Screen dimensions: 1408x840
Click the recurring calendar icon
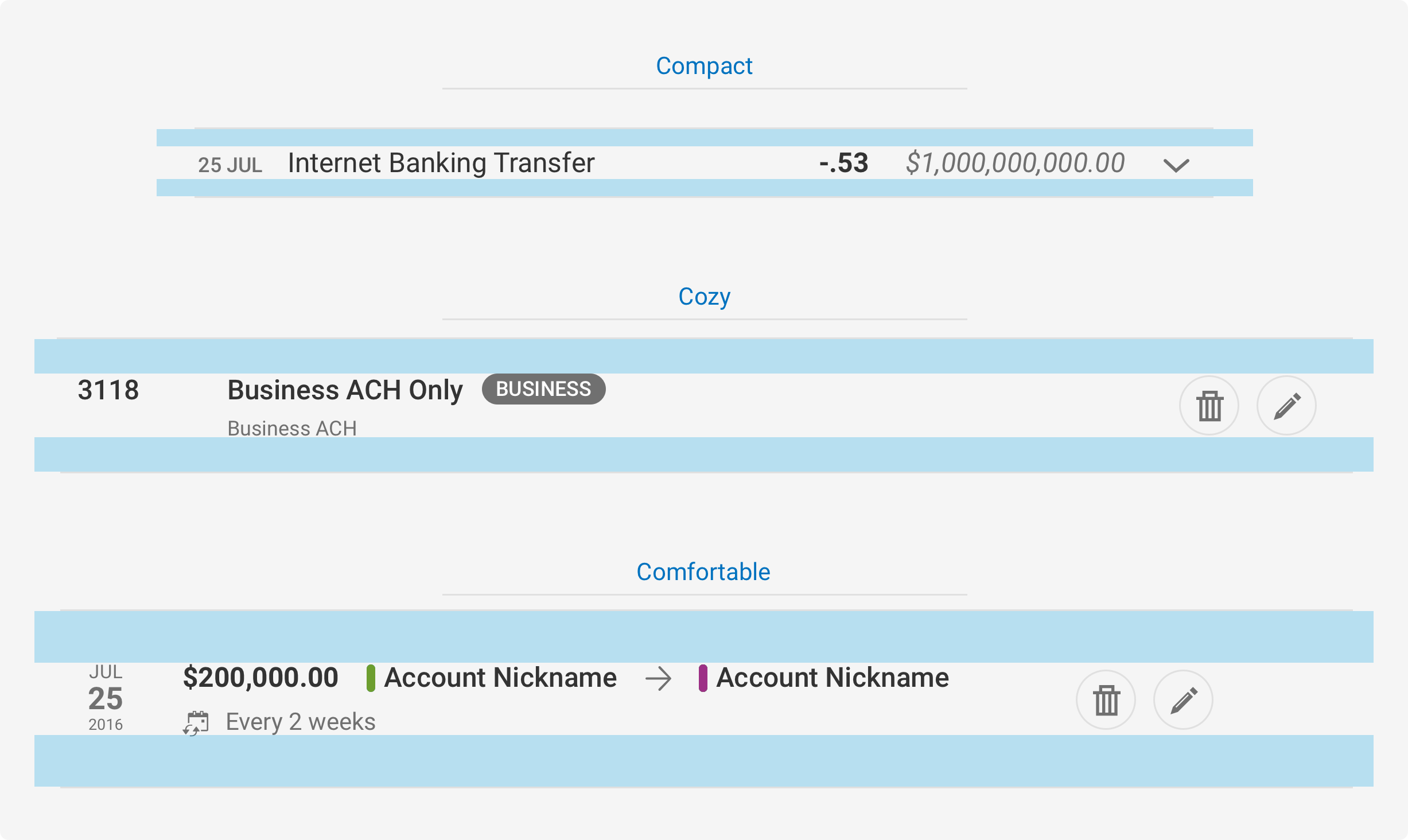pyautogui.click(x=196, y=722)
